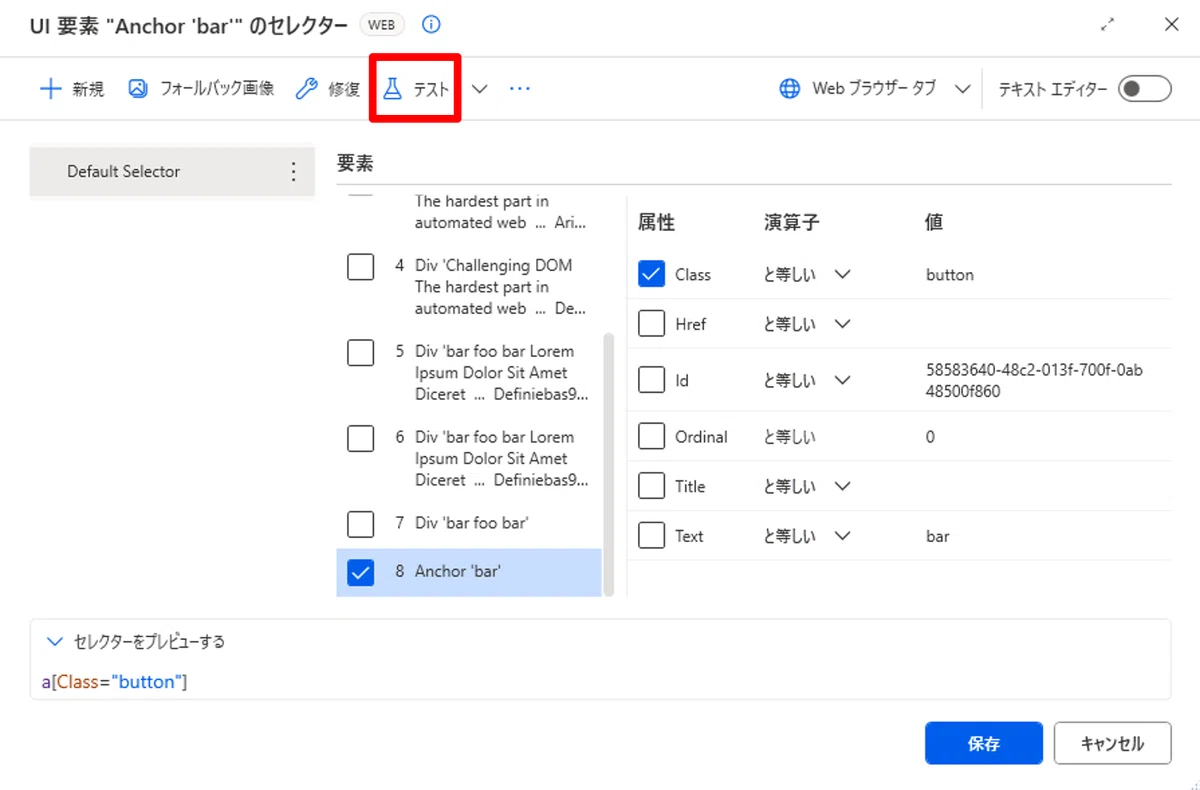
Task: Check element 4 Div 'Challenging DOM' checkbox
Action: click(x=361, y=267)
